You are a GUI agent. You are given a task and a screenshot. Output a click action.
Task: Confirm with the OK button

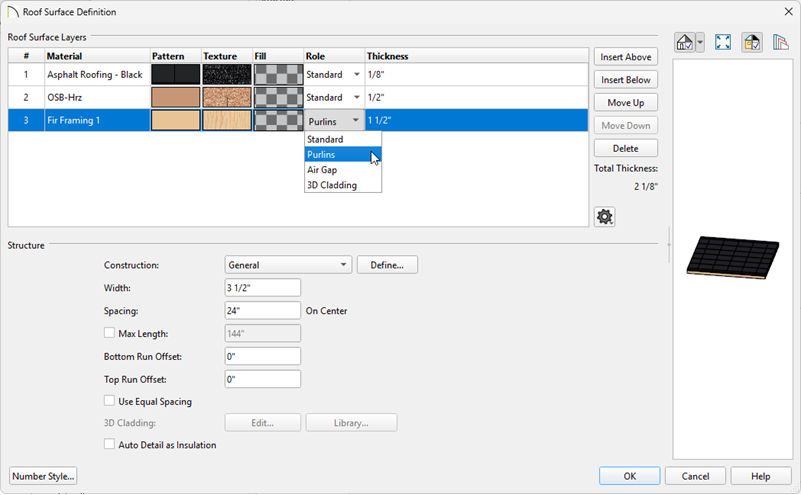pos(629,476)
